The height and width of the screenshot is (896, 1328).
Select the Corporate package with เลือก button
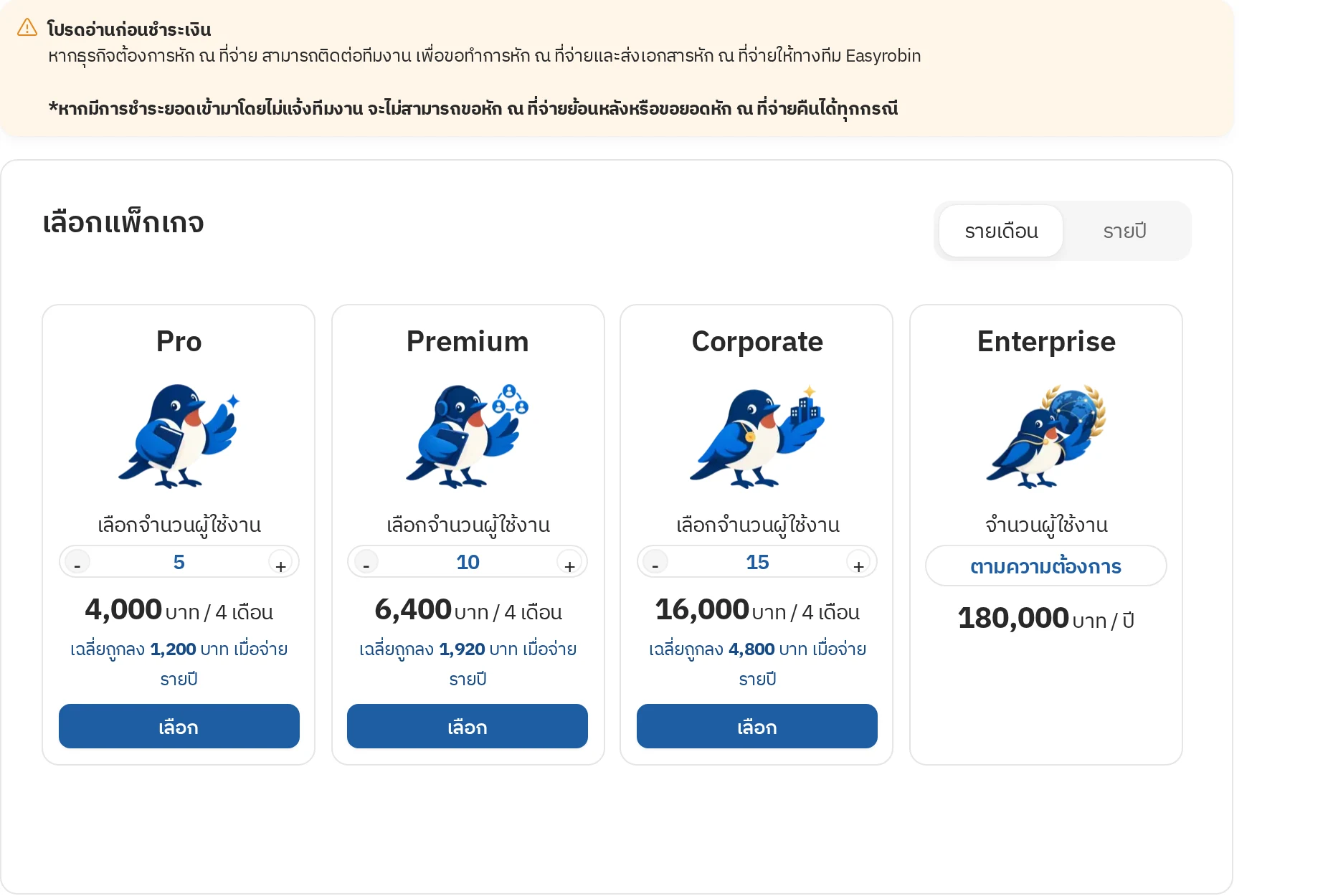click(x=757, y=726)
